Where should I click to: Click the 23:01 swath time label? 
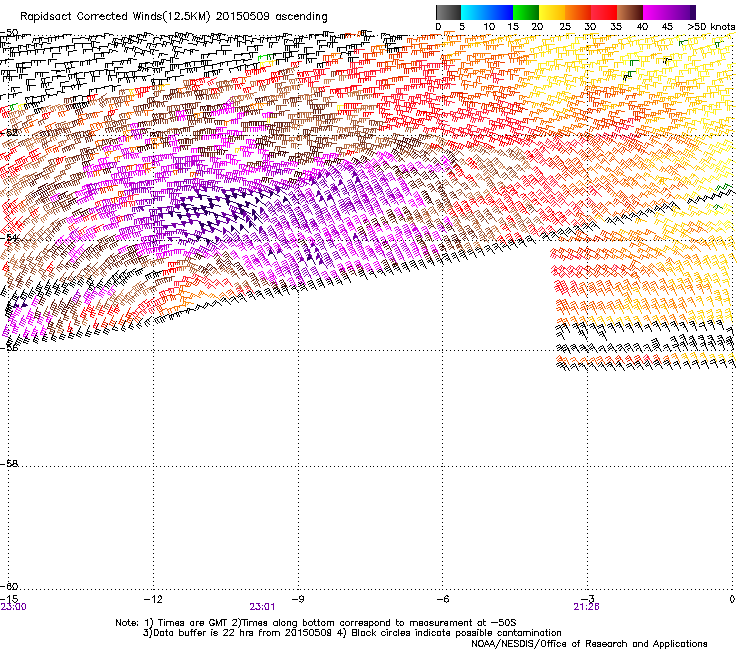[x=262, y=607]
